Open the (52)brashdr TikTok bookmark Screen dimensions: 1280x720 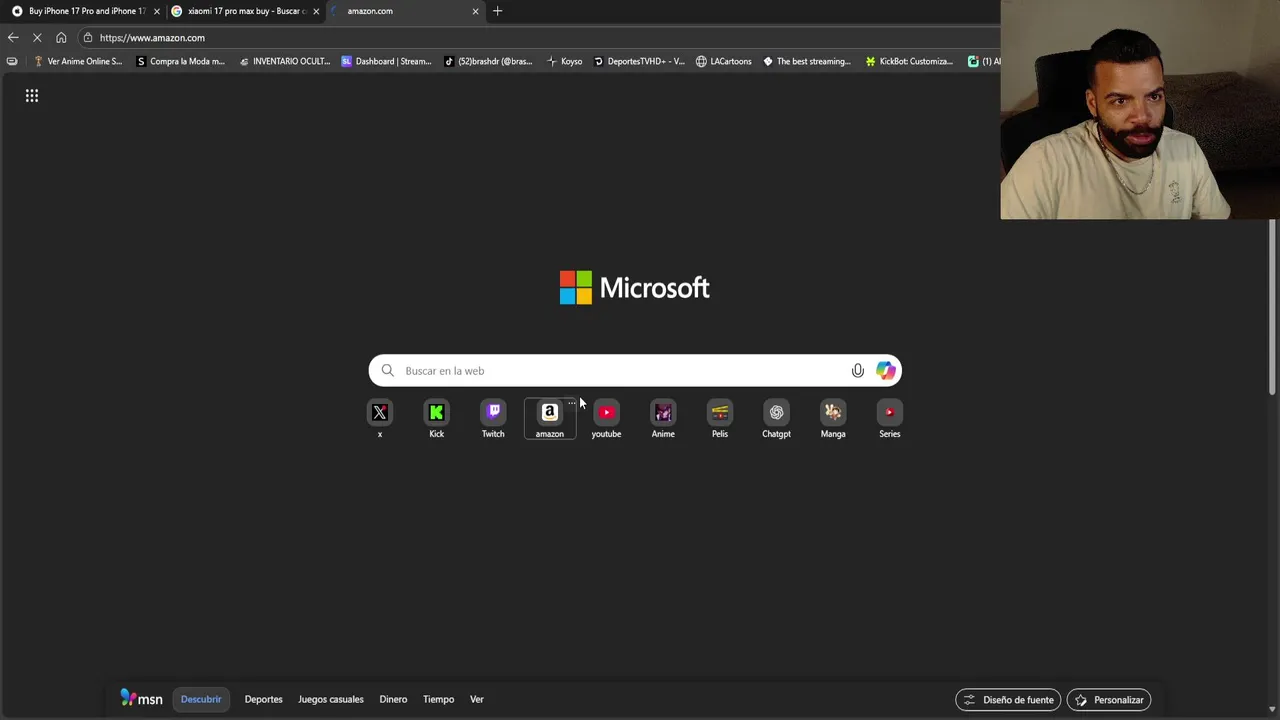tap(488, 61)
